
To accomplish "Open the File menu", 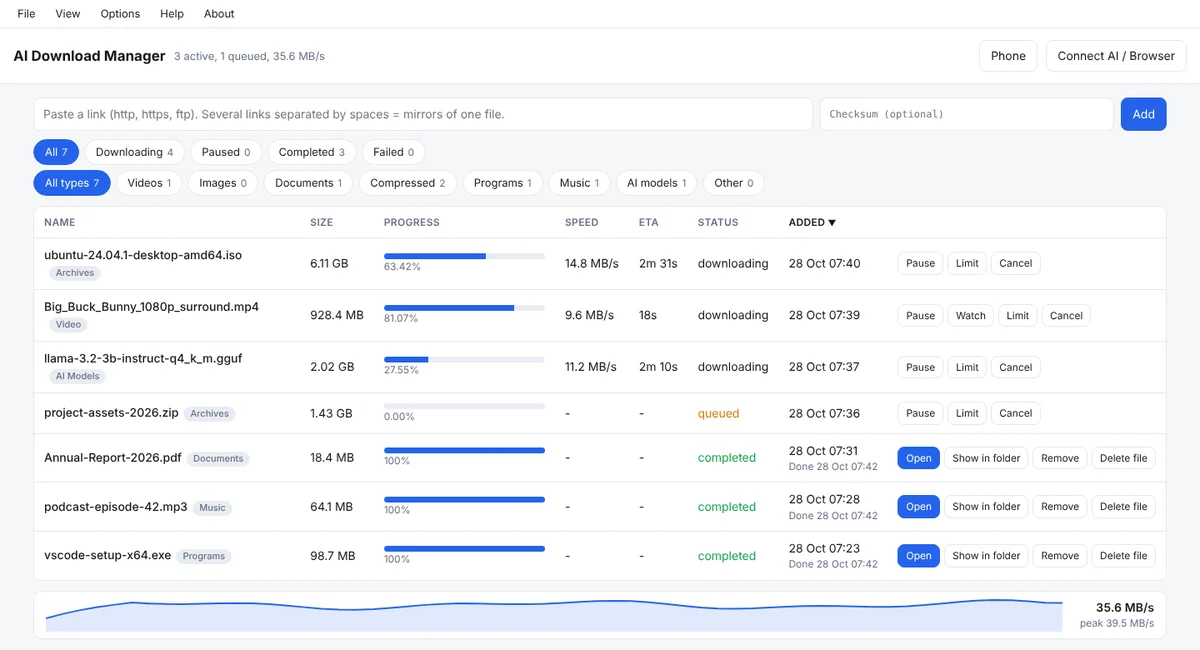I will click(26, 14).
